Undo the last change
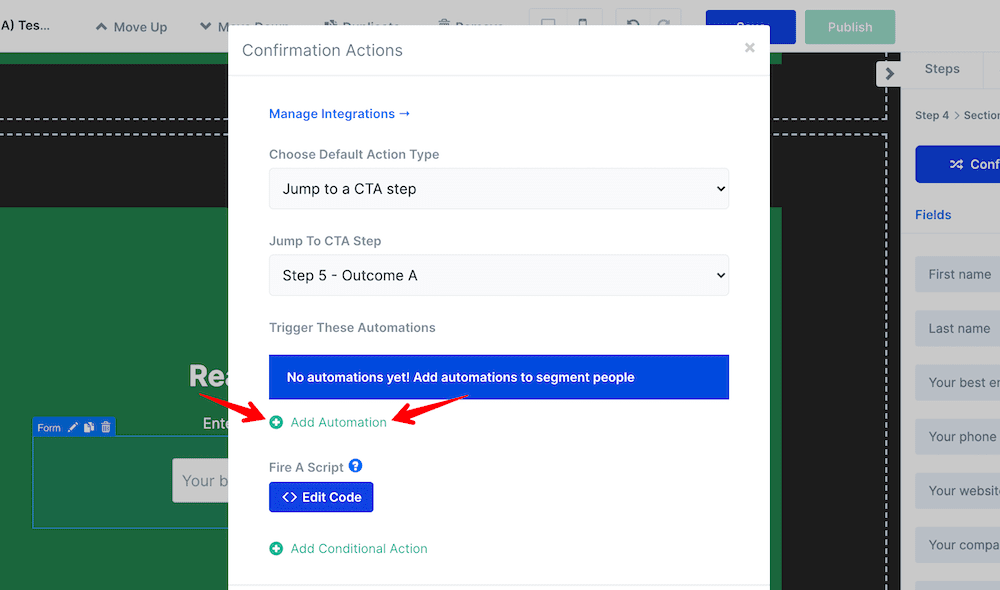1000x590 pixels. [632, 22]
